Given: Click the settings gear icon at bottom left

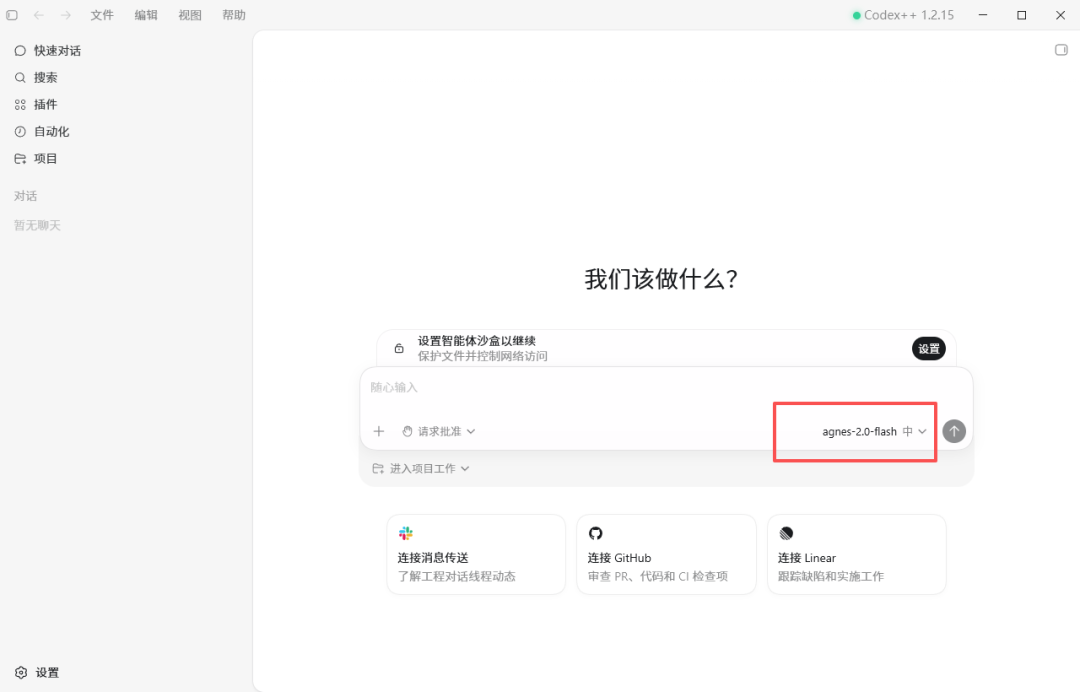Looking at the screenshot, I should pyautogui.click(x=21, y=672).
